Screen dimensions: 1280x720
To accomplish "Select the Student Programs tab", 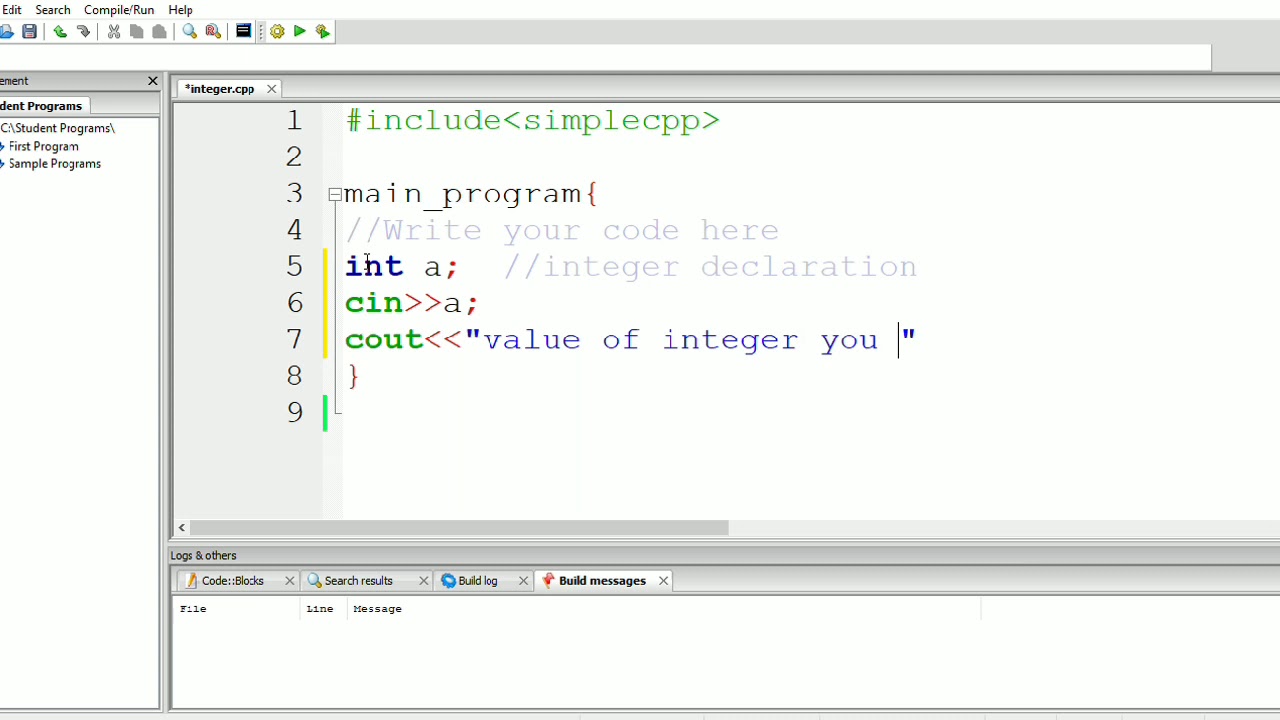I will [x=42, y=106].
